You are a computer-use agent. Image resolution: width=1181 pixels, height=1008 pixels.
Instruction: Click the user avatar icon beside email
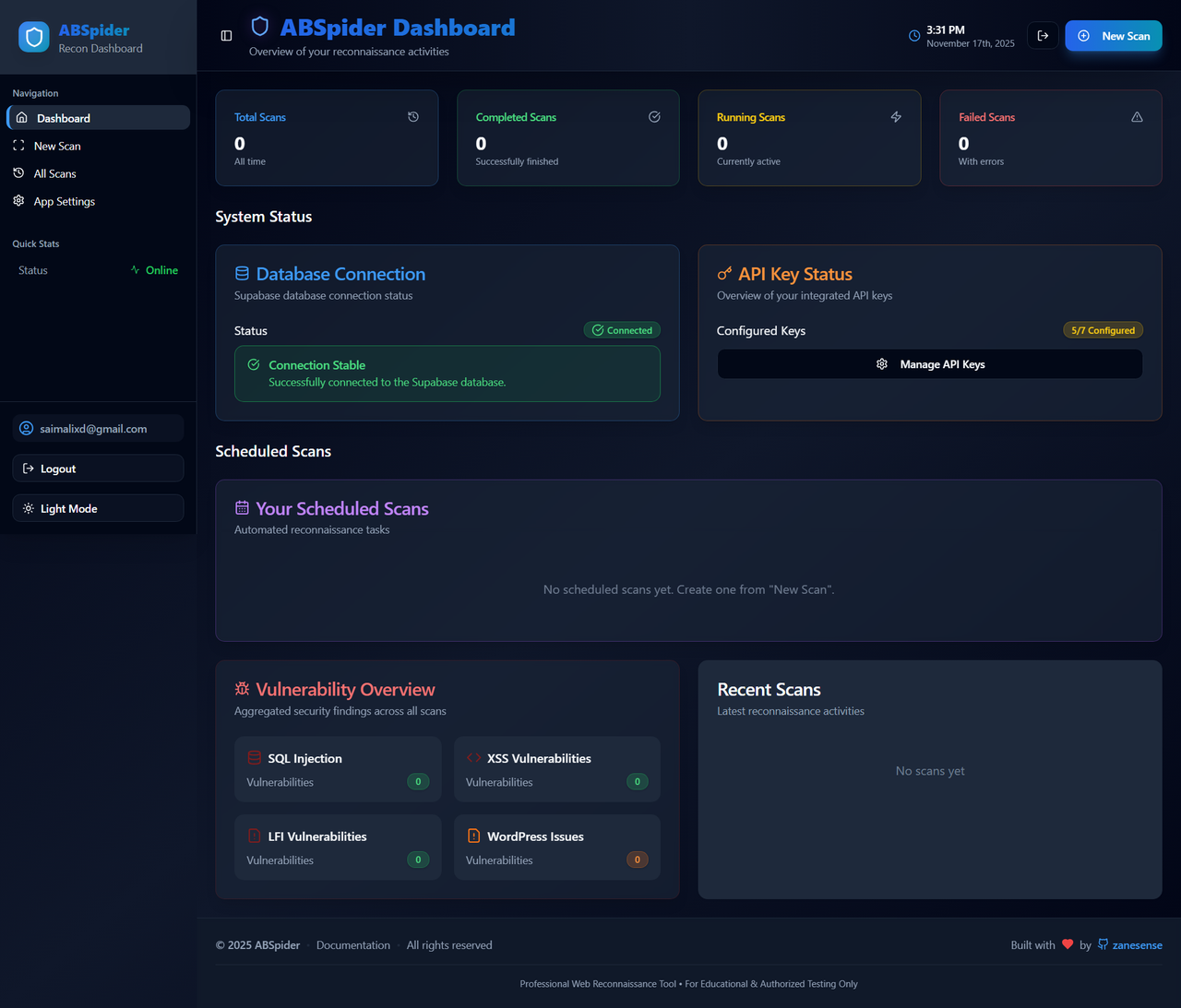[27, 429]
